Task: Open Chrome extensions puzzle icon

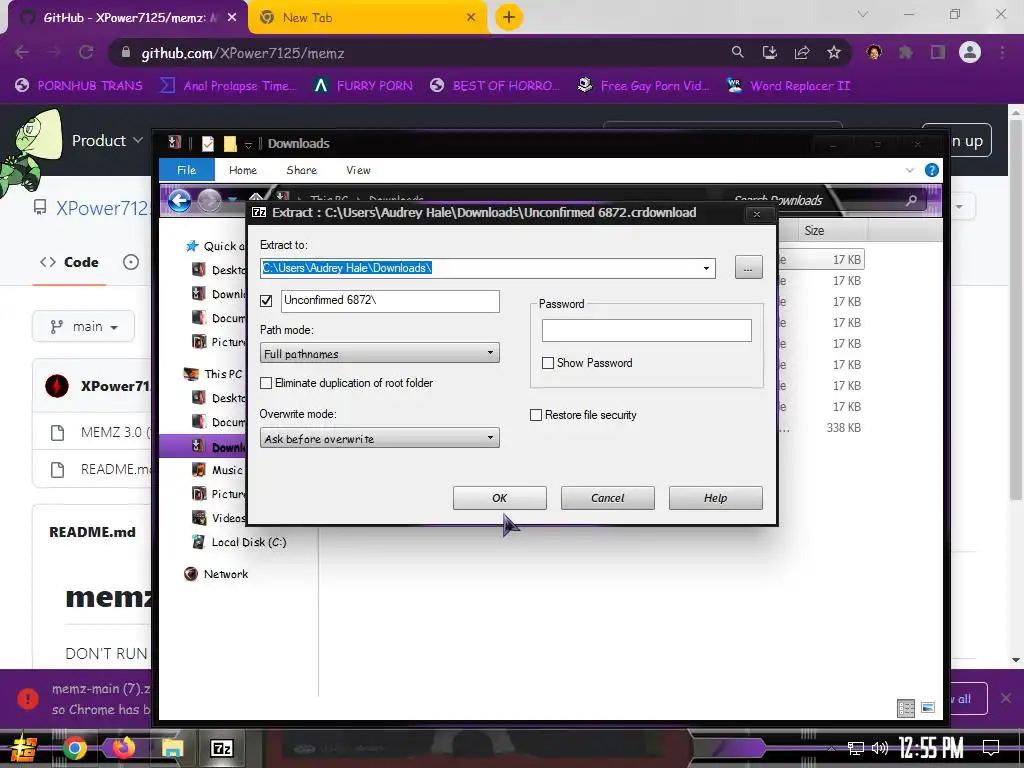Action: click(x=906, y=52)
